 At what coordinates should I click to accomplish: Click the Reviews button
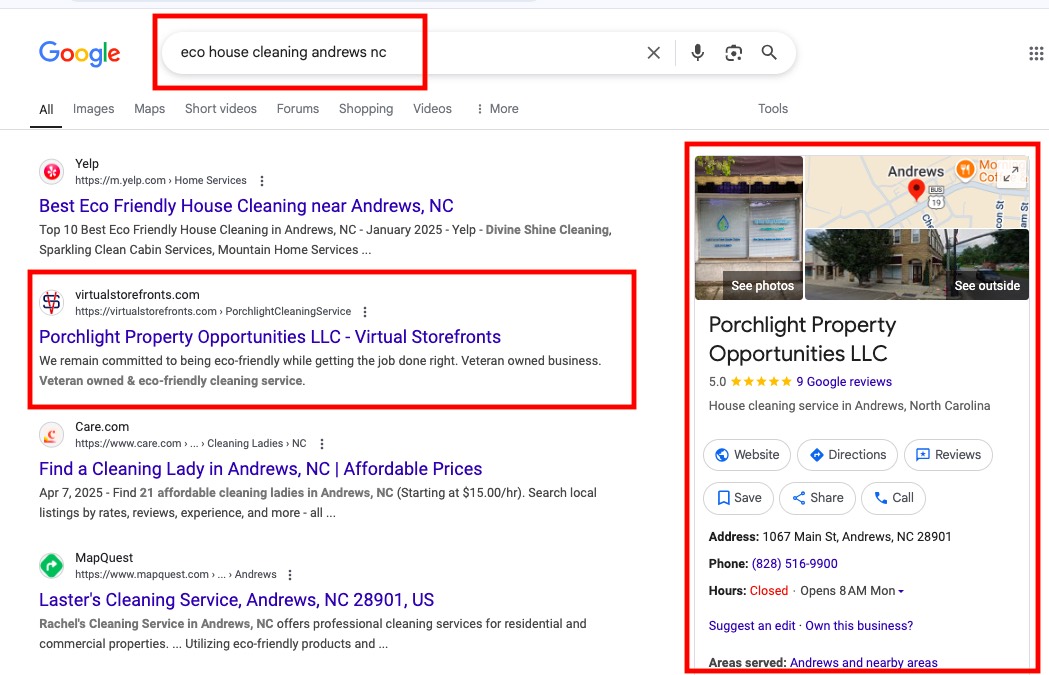(948, 455)
